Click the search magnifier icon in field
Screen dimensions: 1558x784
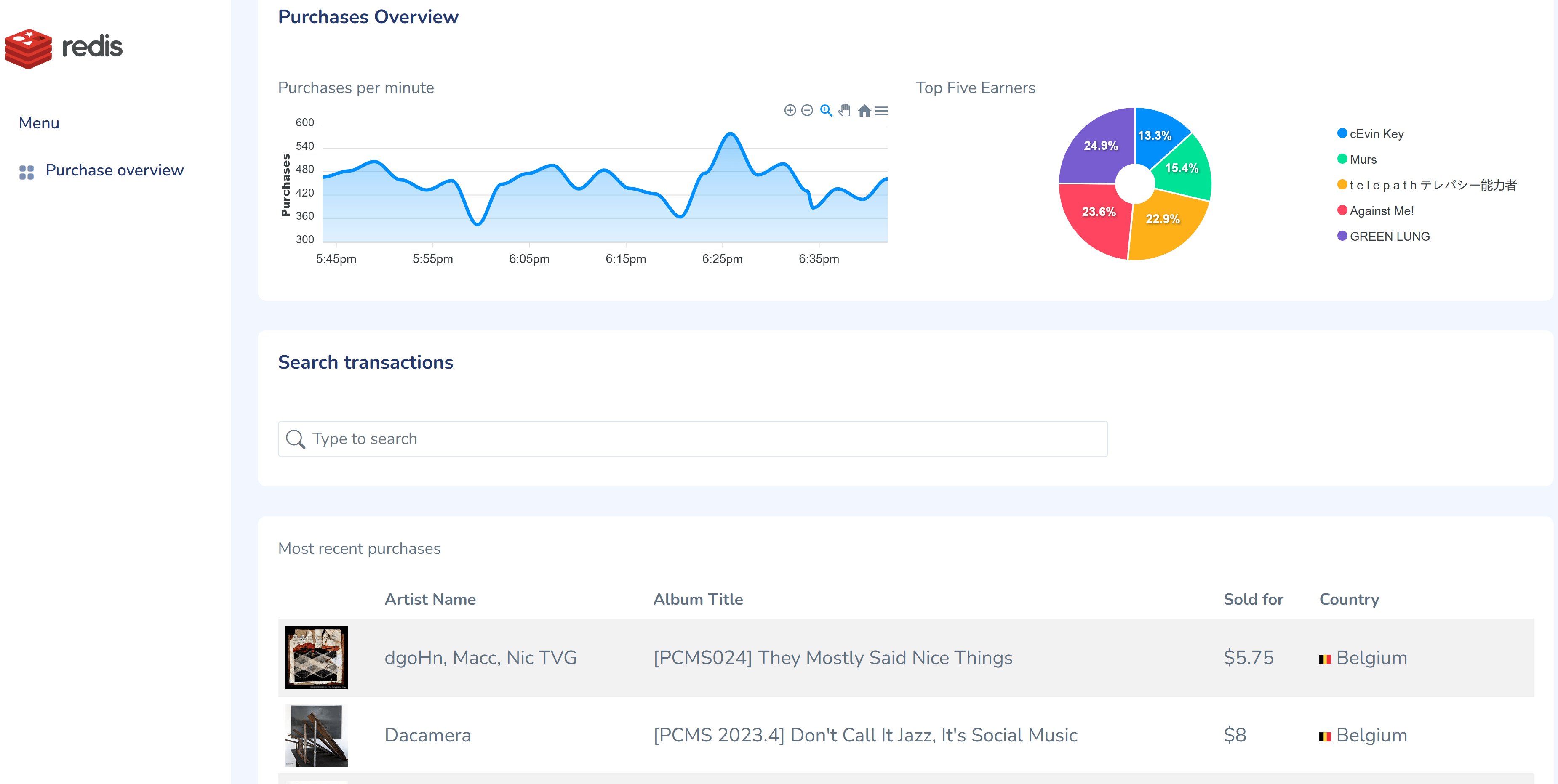point(295,439)
